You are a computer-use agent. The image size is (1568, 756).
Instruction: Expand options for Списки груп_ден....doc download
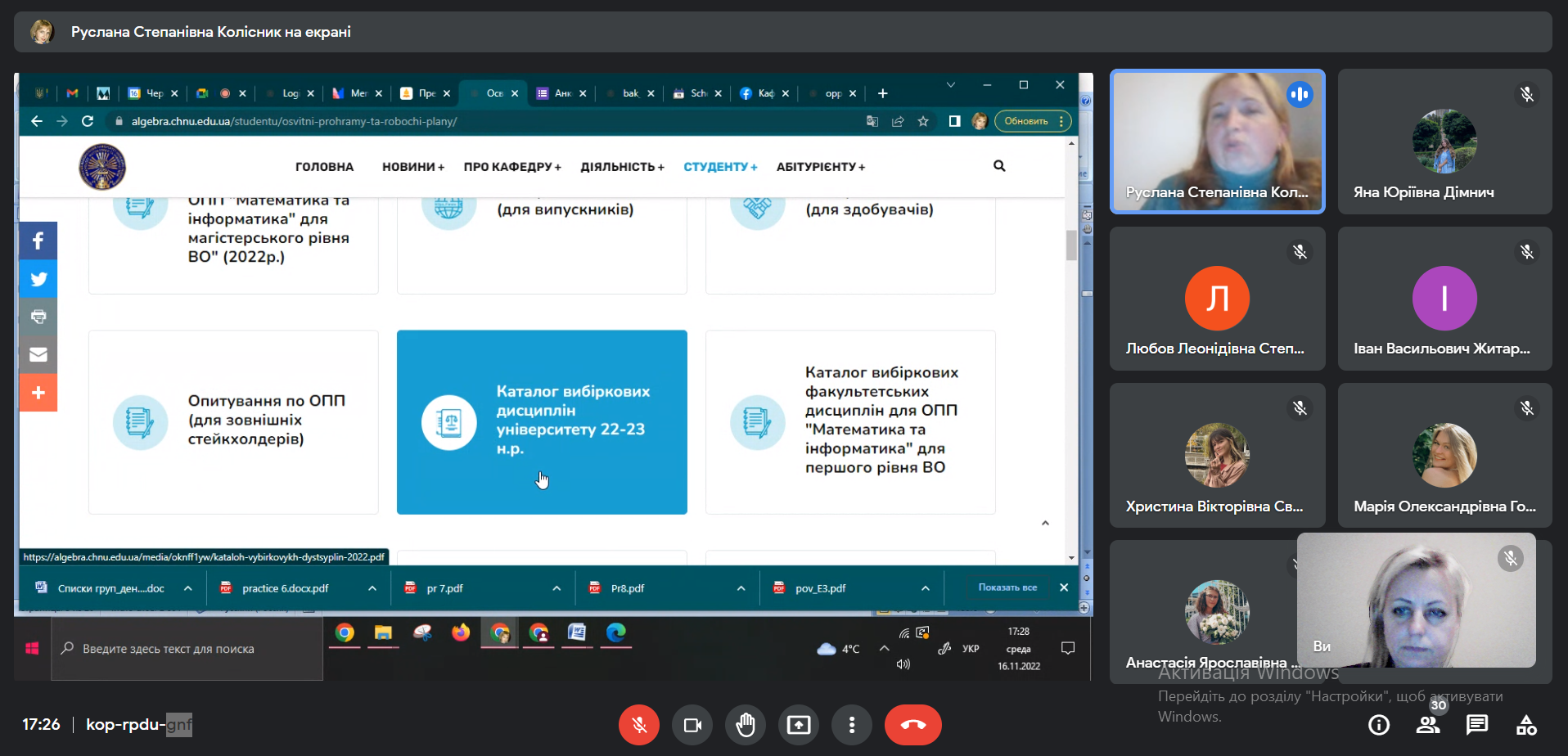click(188, 588)
